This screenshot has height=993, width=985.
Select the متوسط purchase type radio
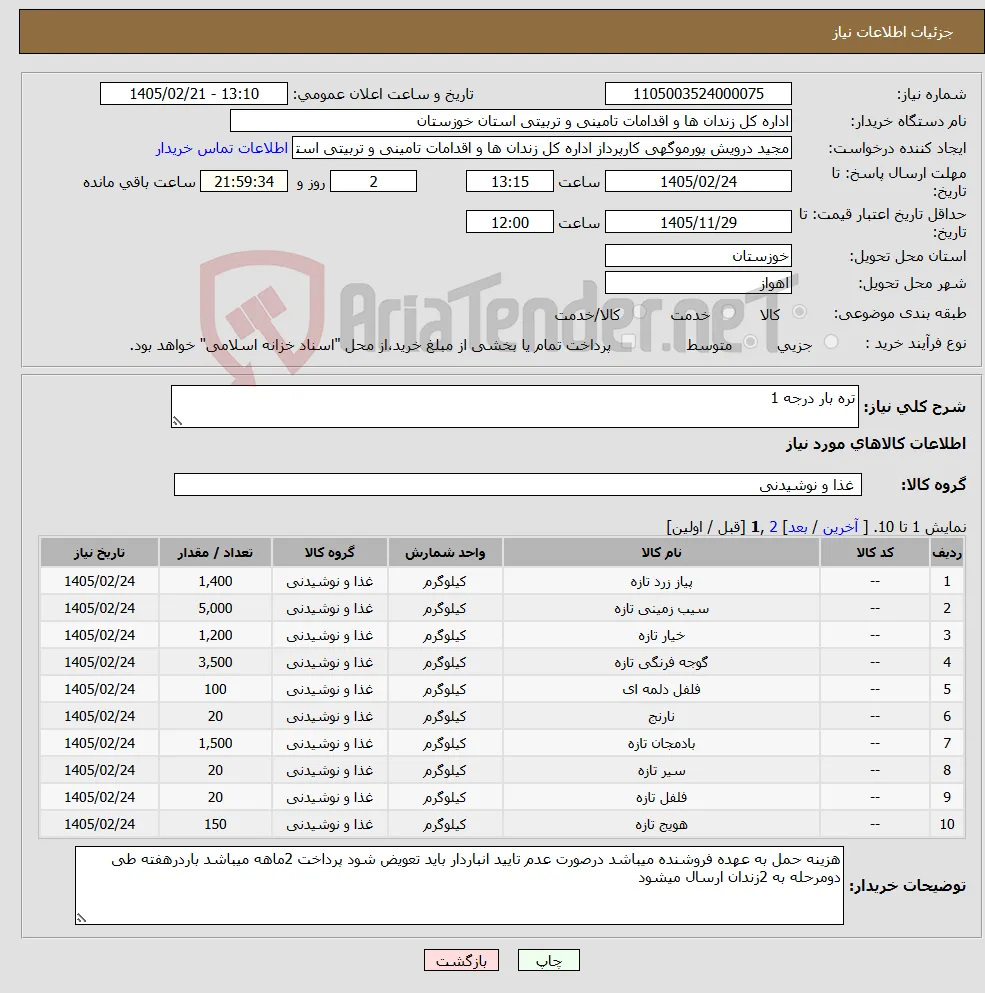(x=751, y=342)
